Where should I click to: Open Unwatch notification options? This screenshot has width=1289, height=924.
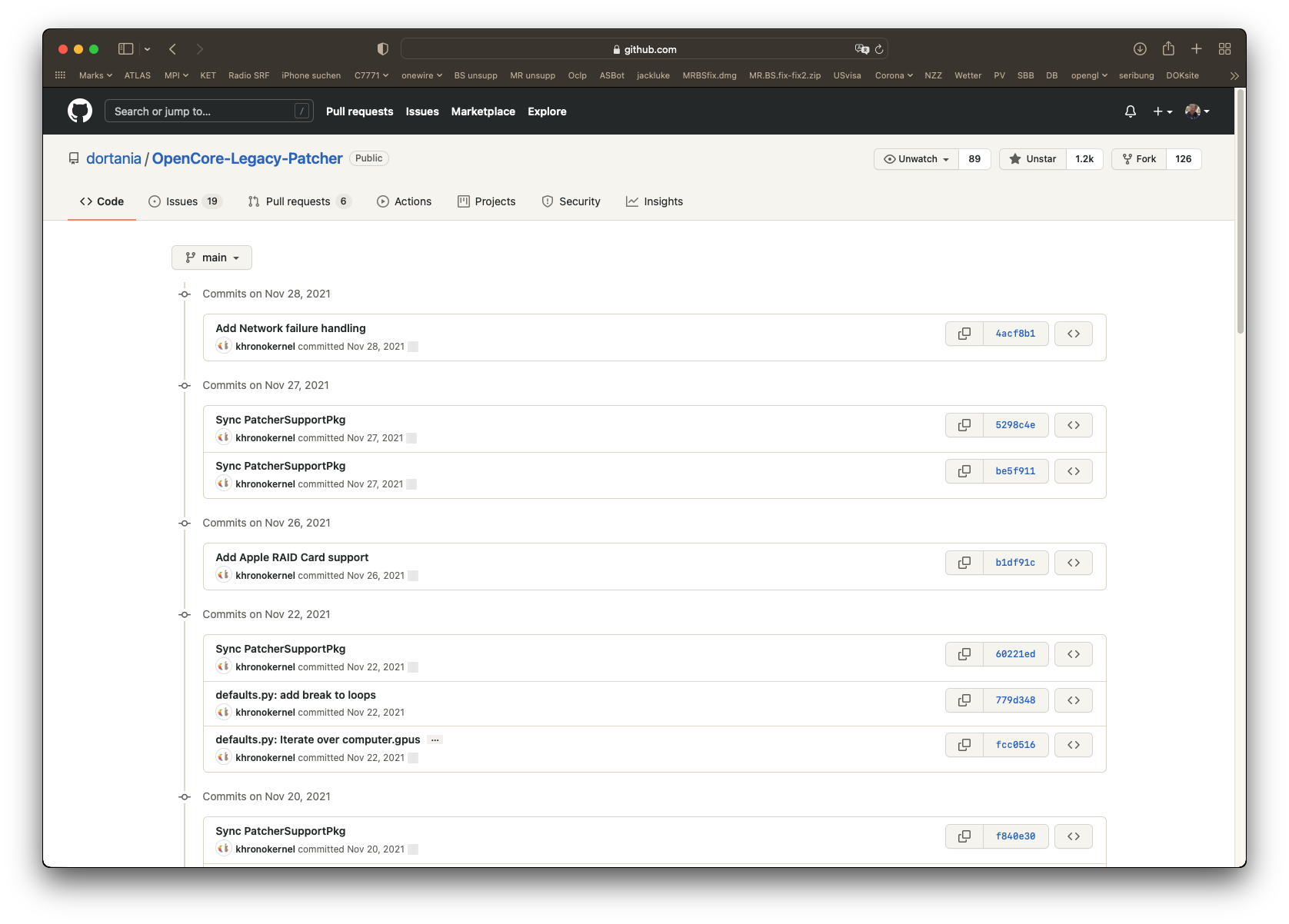[x=917, y=159]
